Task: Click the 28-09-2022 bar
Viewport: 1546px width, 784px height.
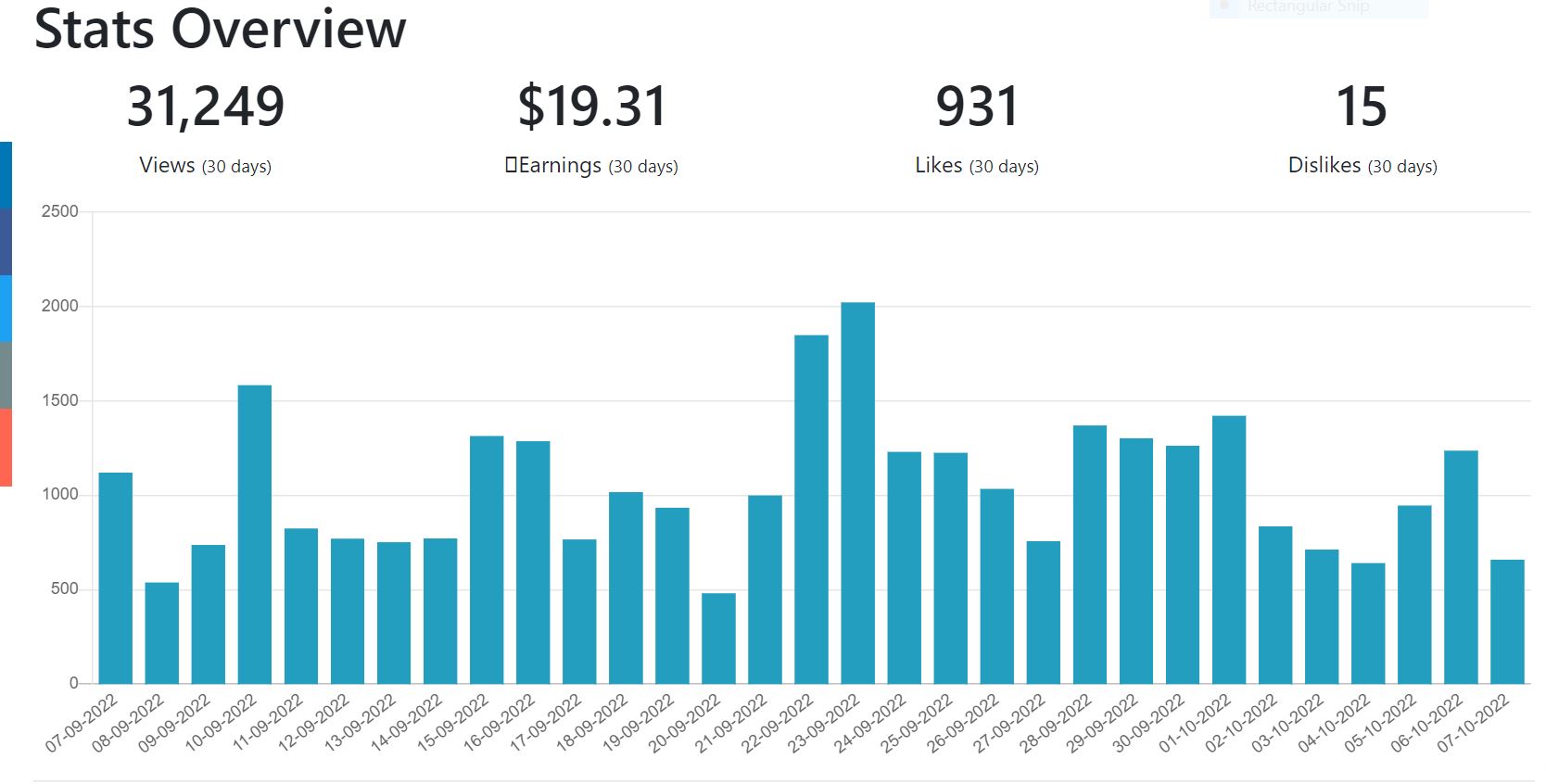Action: tap(1090, 555)
